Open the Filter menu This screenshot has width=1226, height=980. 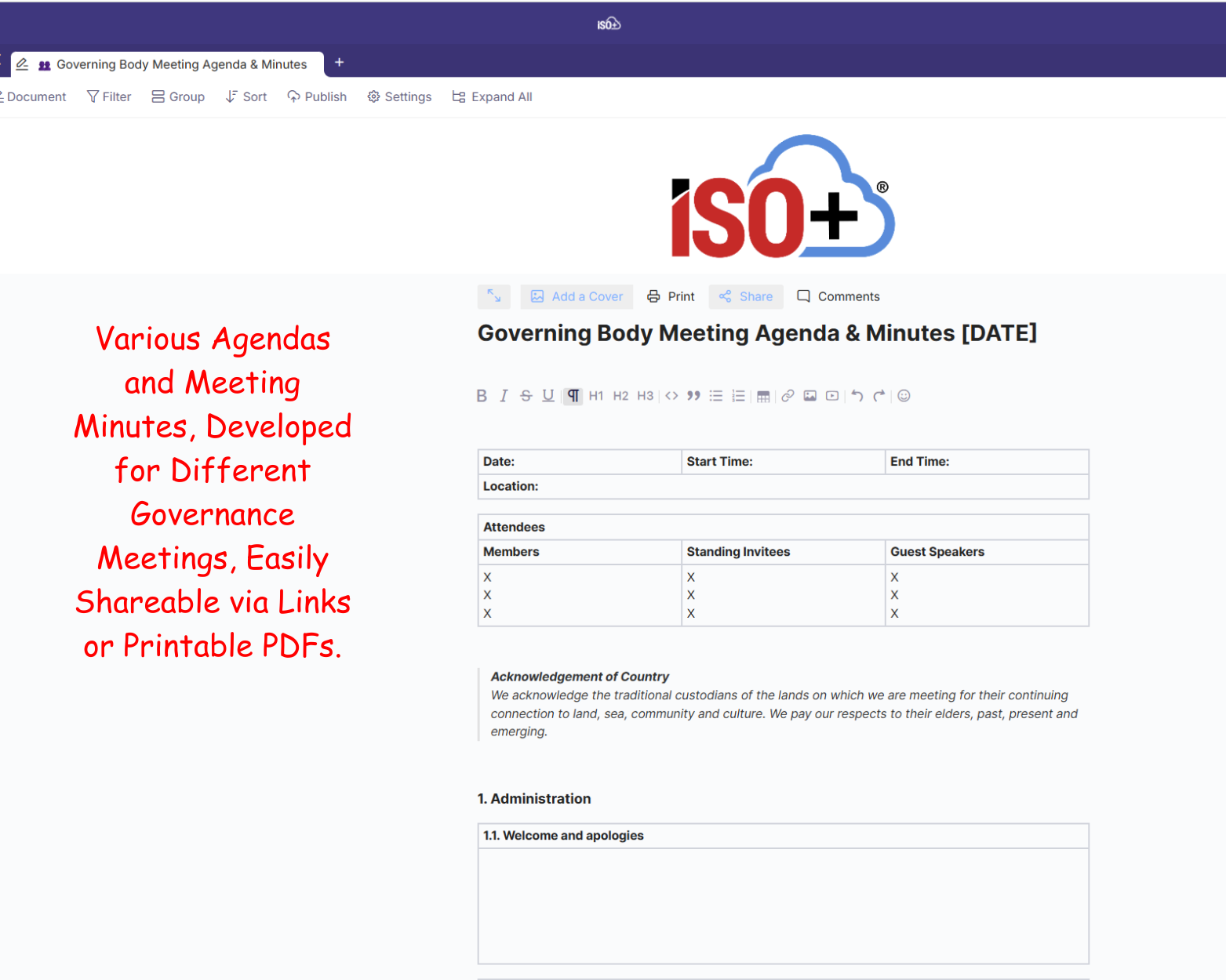pos(109,97)
